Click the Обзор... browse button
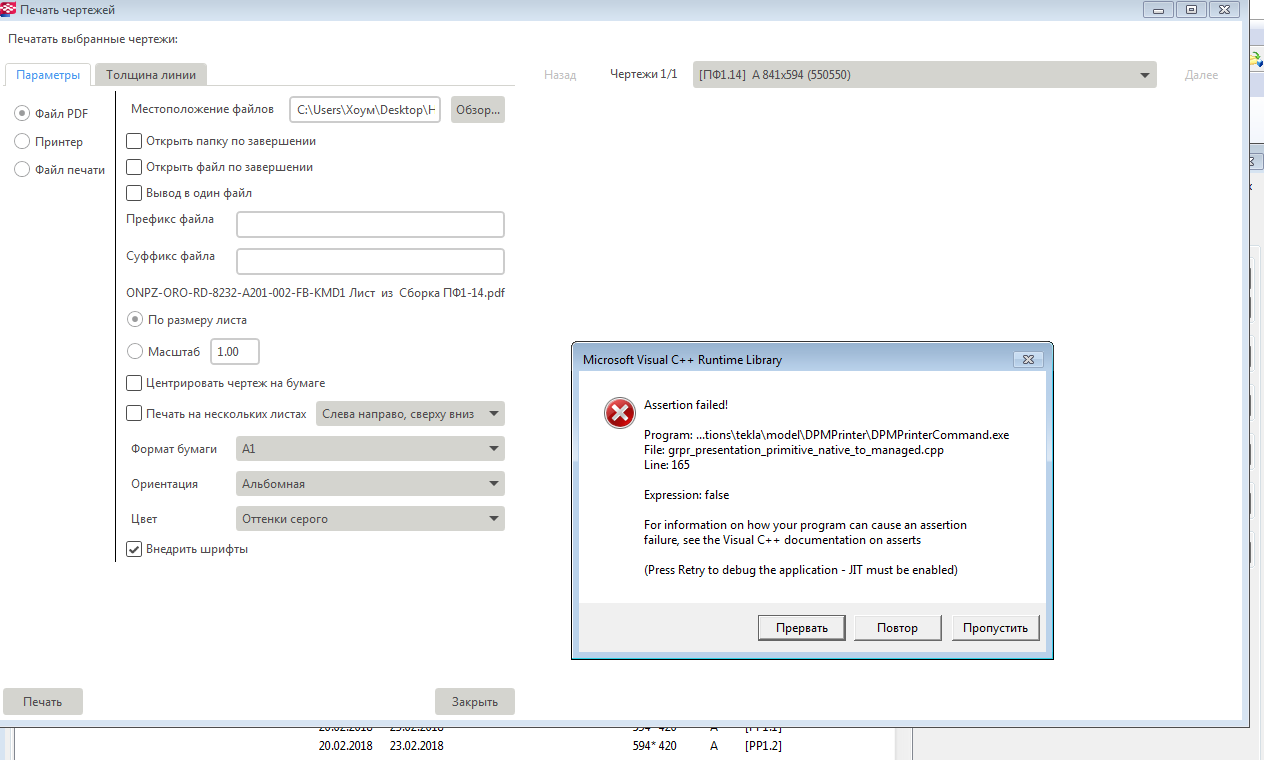 coord(478,109)
